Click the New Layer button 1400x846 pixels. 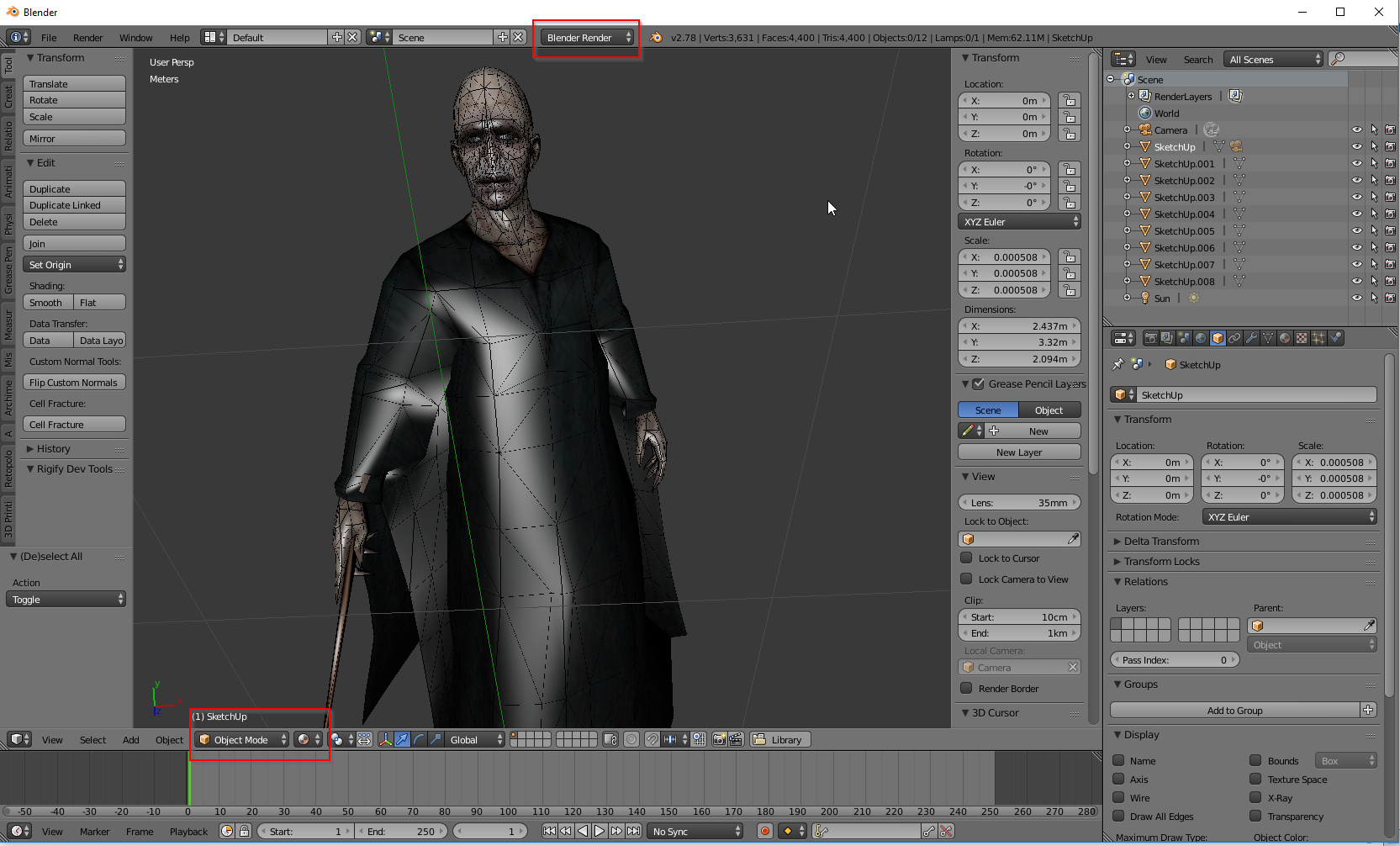click(x=1019, y=452)
